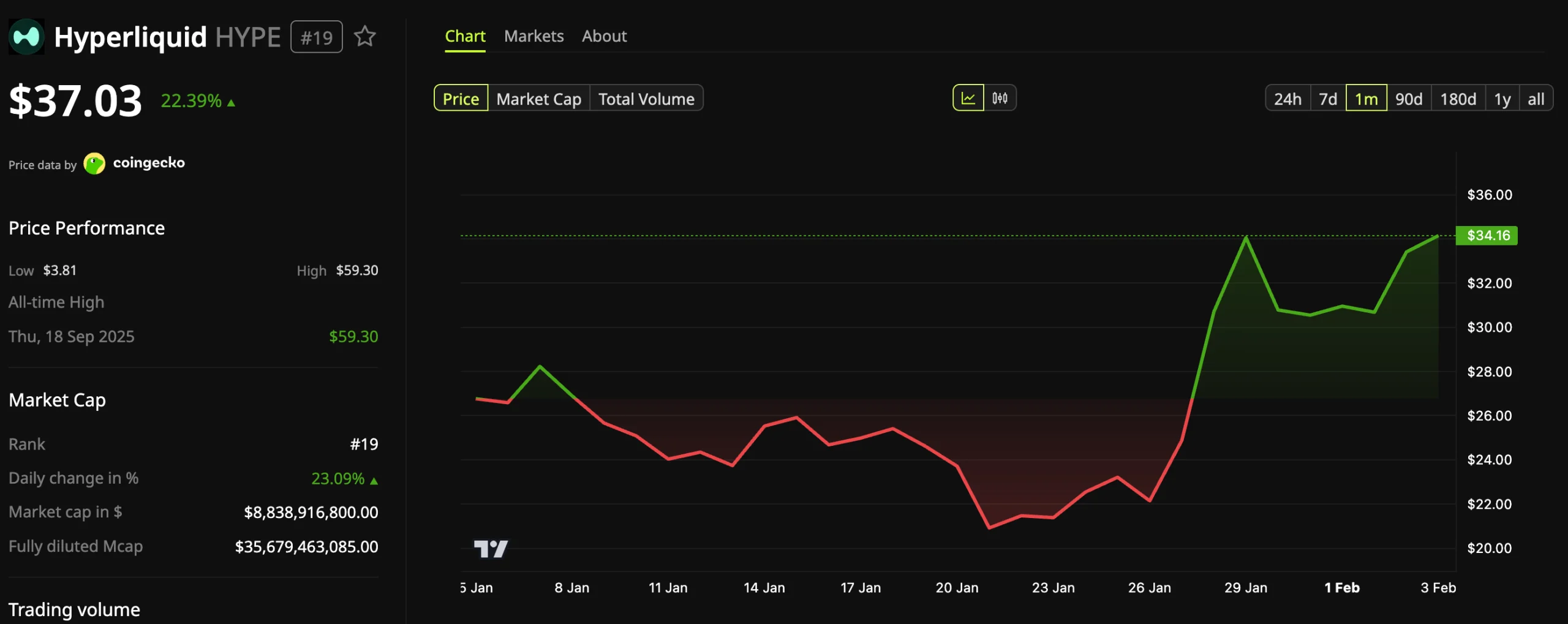The height and width of the screenshot is (624, 1568).
Task: Switch chart to Market Cap data
Action: coord(538,98)
